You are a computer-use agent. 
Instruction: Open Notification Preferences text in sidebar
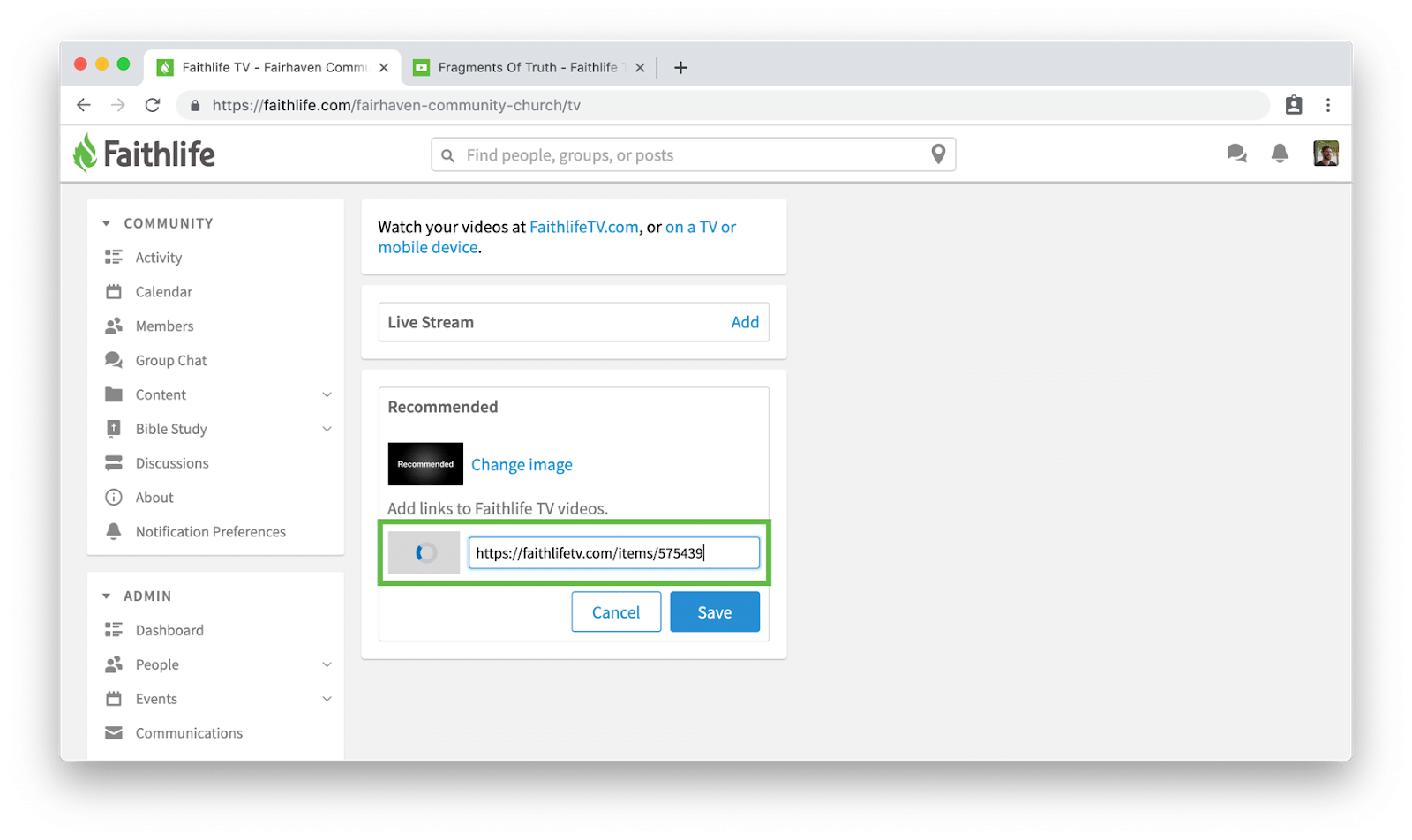(211, 531)
